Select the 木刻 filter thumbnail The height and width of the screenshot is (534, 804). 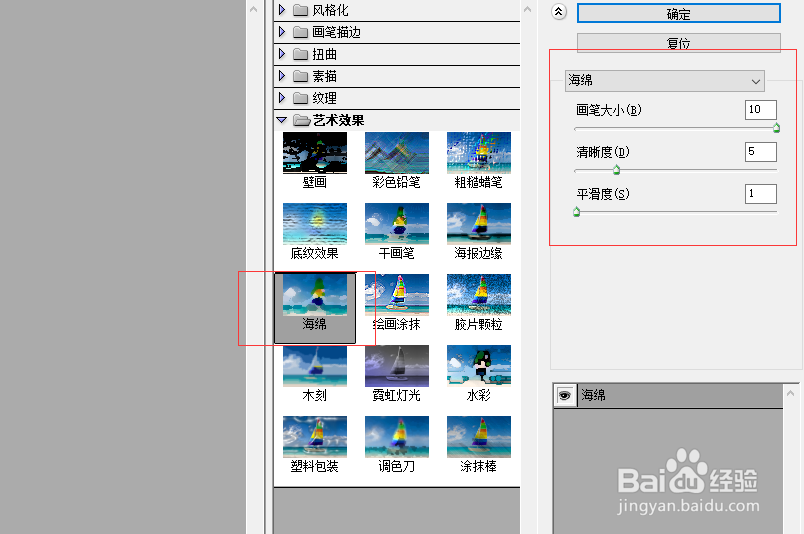[x=315, y=366]
